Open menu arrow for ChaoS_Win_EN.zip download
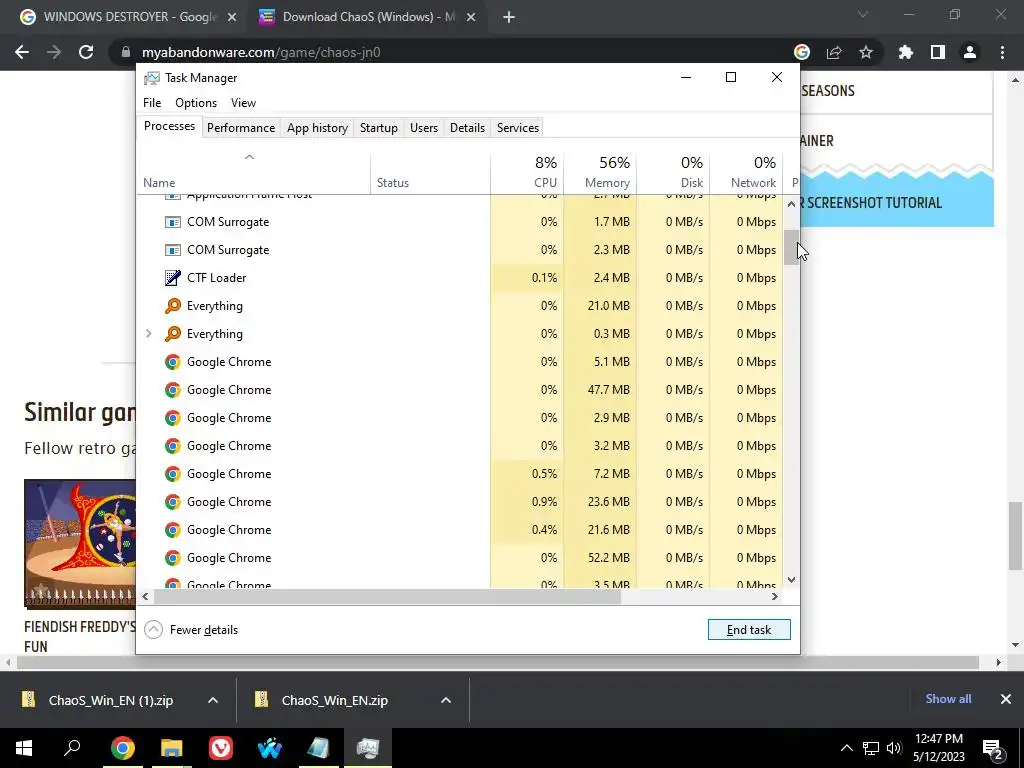The width and height of the screenshot is (1024, 768). click(x=446, y=700)
